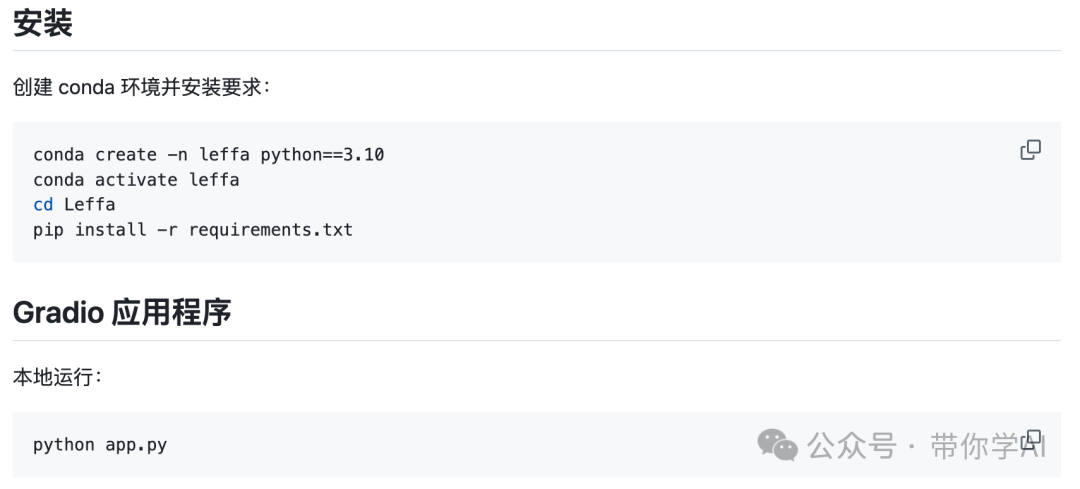Click the word 'Leffa' after cd

90,205
